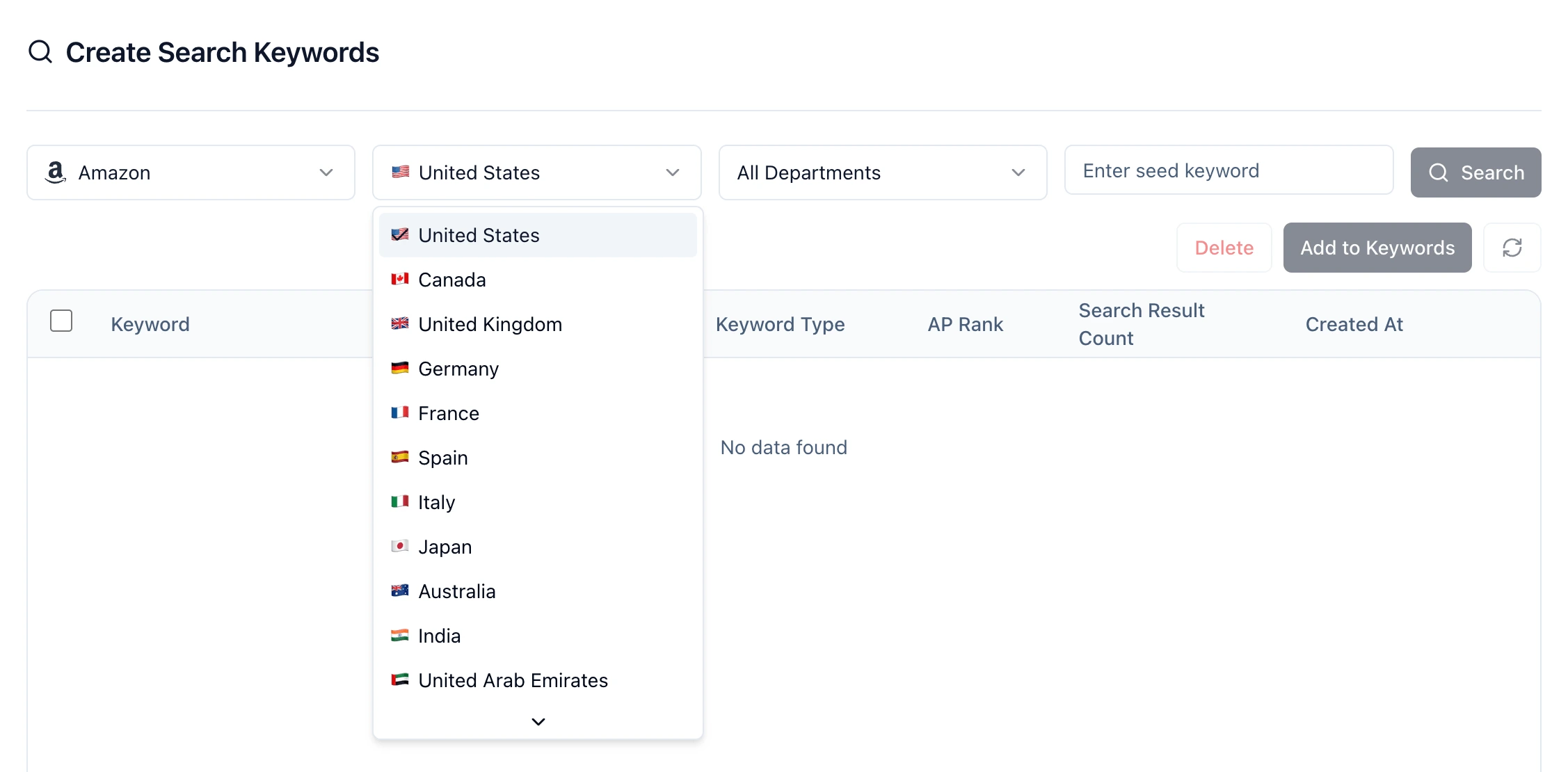Click the United States flag in dropdown list
The height and width of the screenshot is (772, 1568).
[x=400, y=235]
